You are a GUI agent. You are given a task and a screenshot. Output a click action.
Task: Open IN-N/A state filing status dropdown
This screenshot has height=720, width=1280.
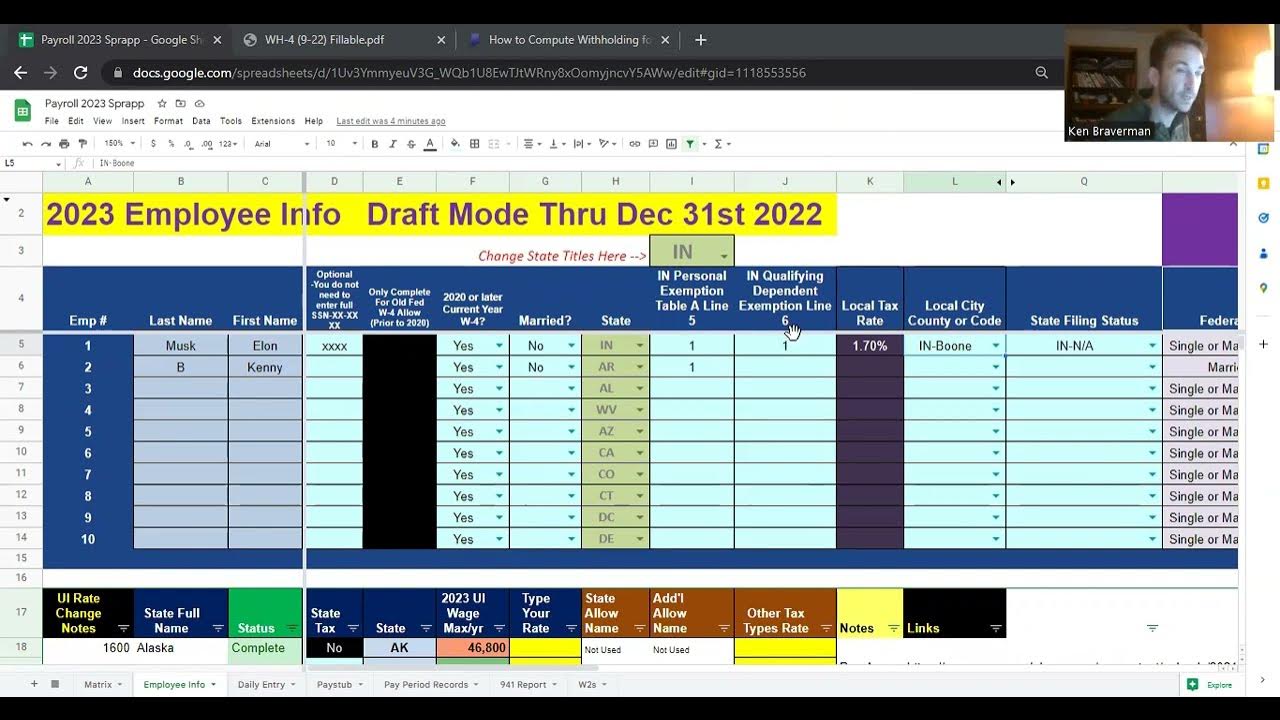point(1152,346)
